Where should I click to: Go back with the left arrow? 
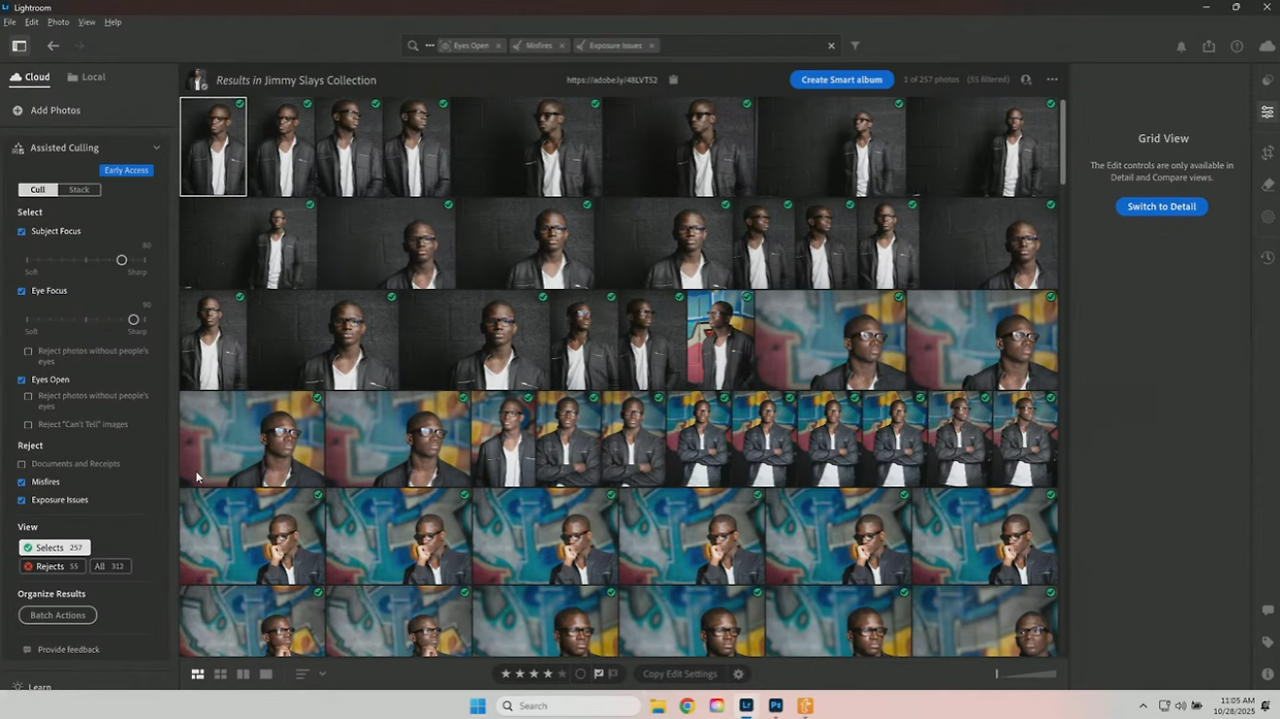53,46
